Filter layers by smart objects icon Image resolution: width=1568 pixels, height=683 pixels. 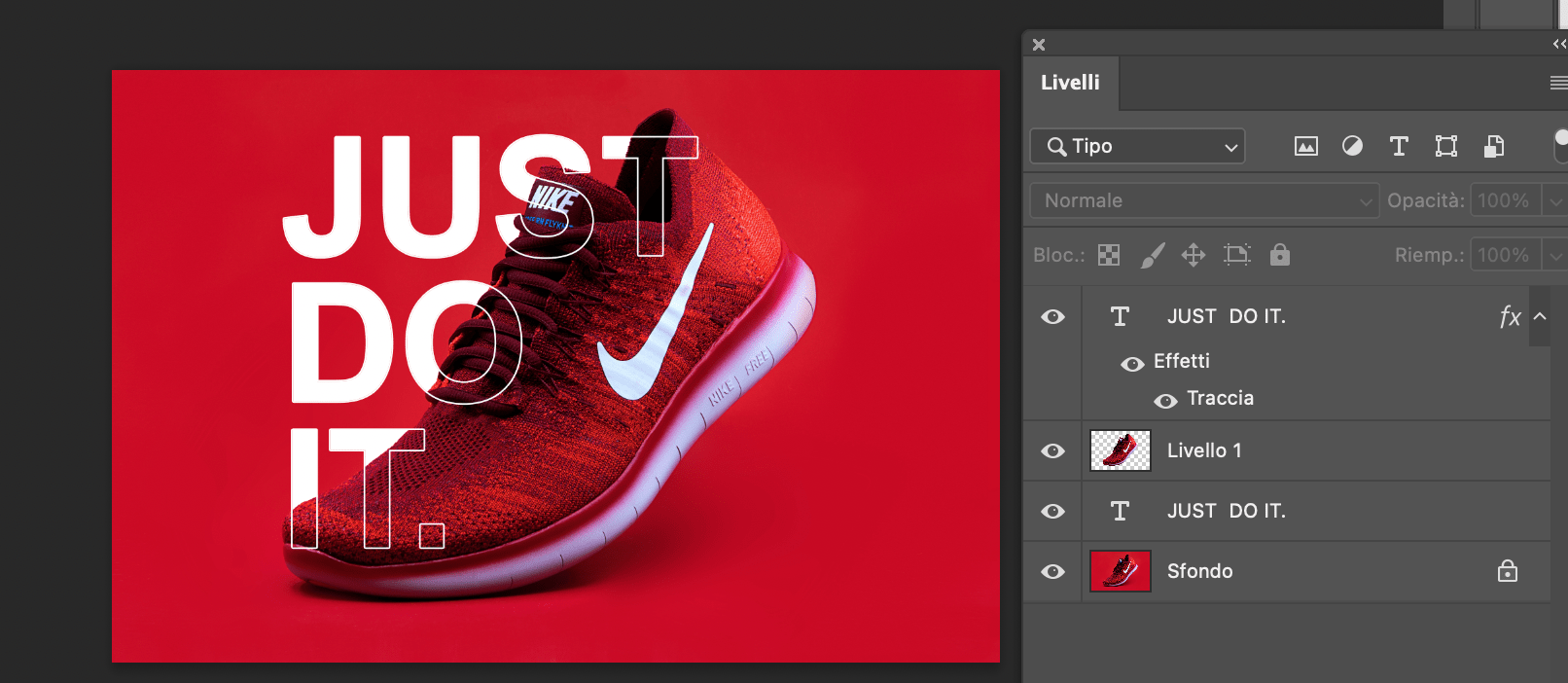1494,146
